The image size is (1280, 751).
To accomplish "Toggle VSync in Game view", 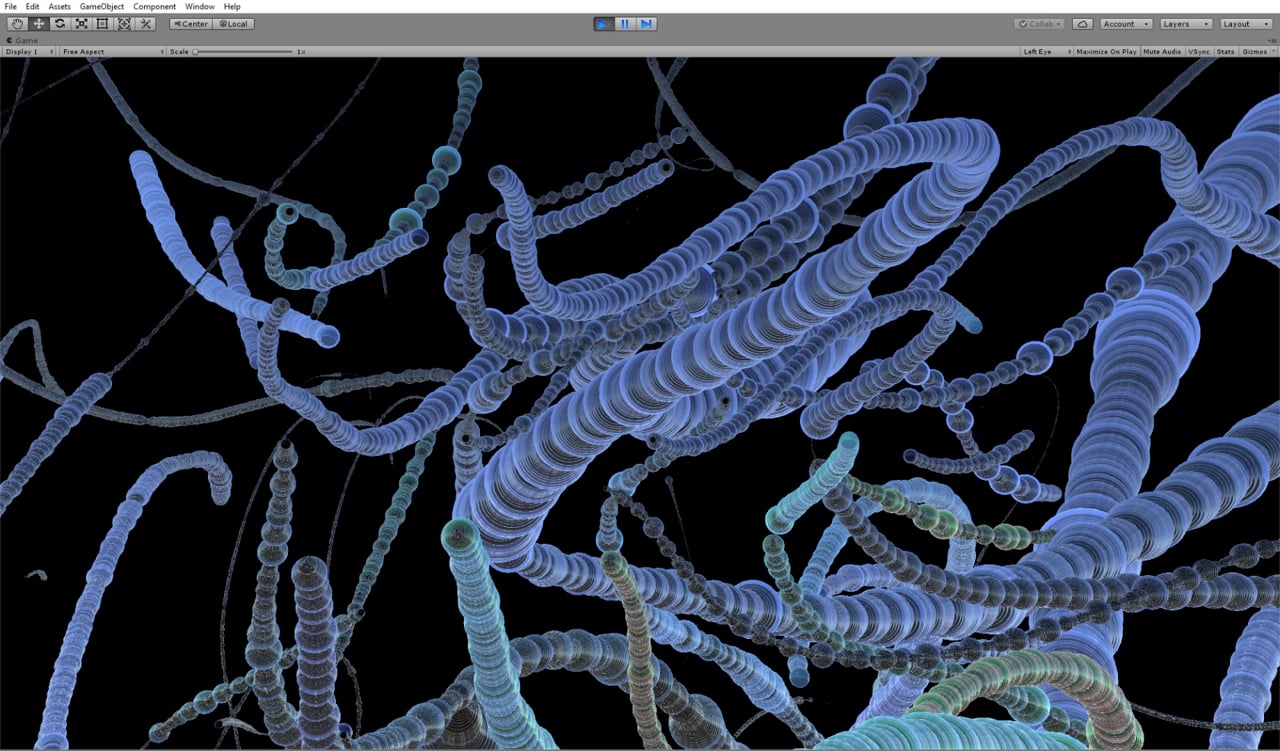I will point(1198,51).
